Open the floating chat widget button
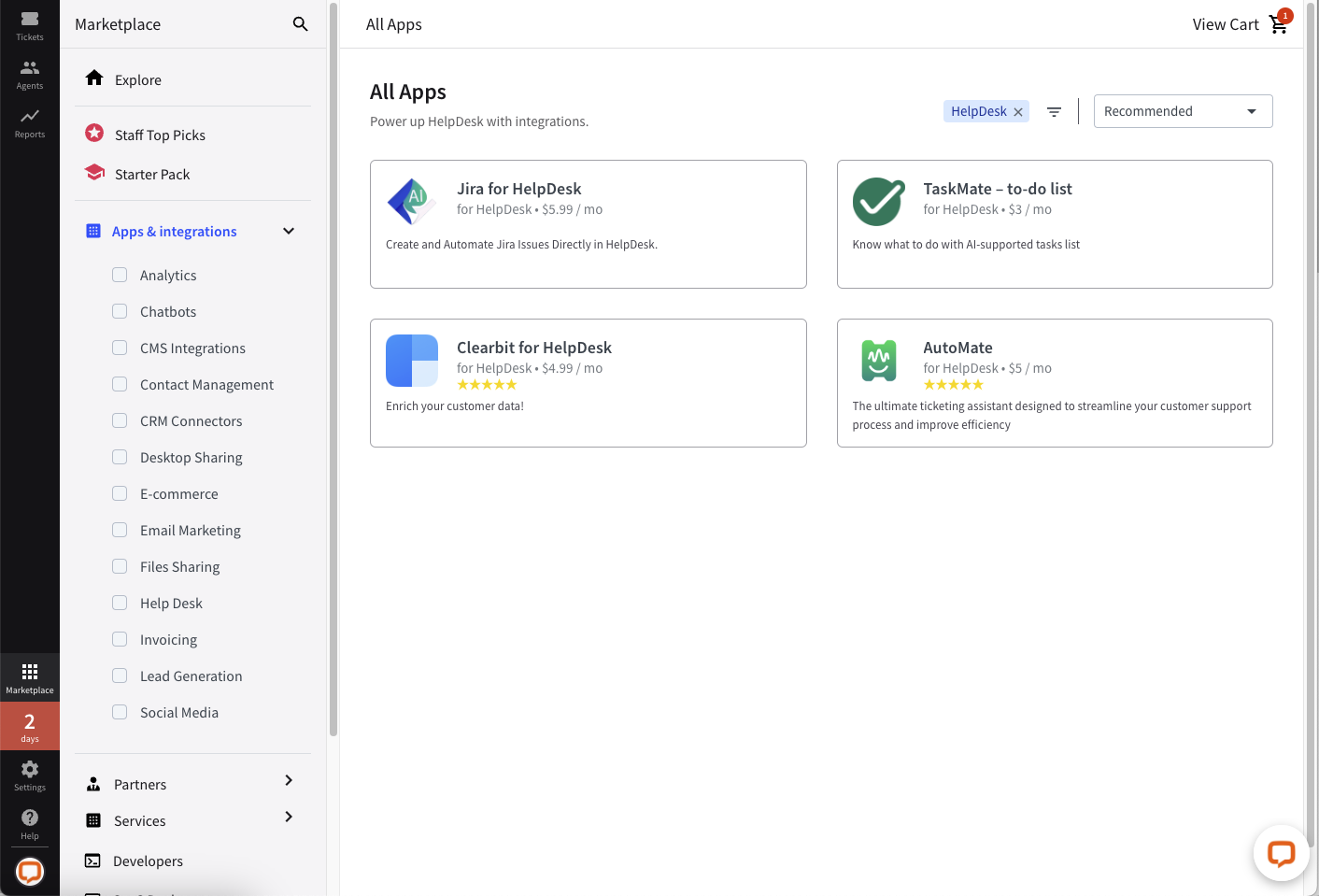This screenshot has width=1319, height=896. click(1281, 852)
